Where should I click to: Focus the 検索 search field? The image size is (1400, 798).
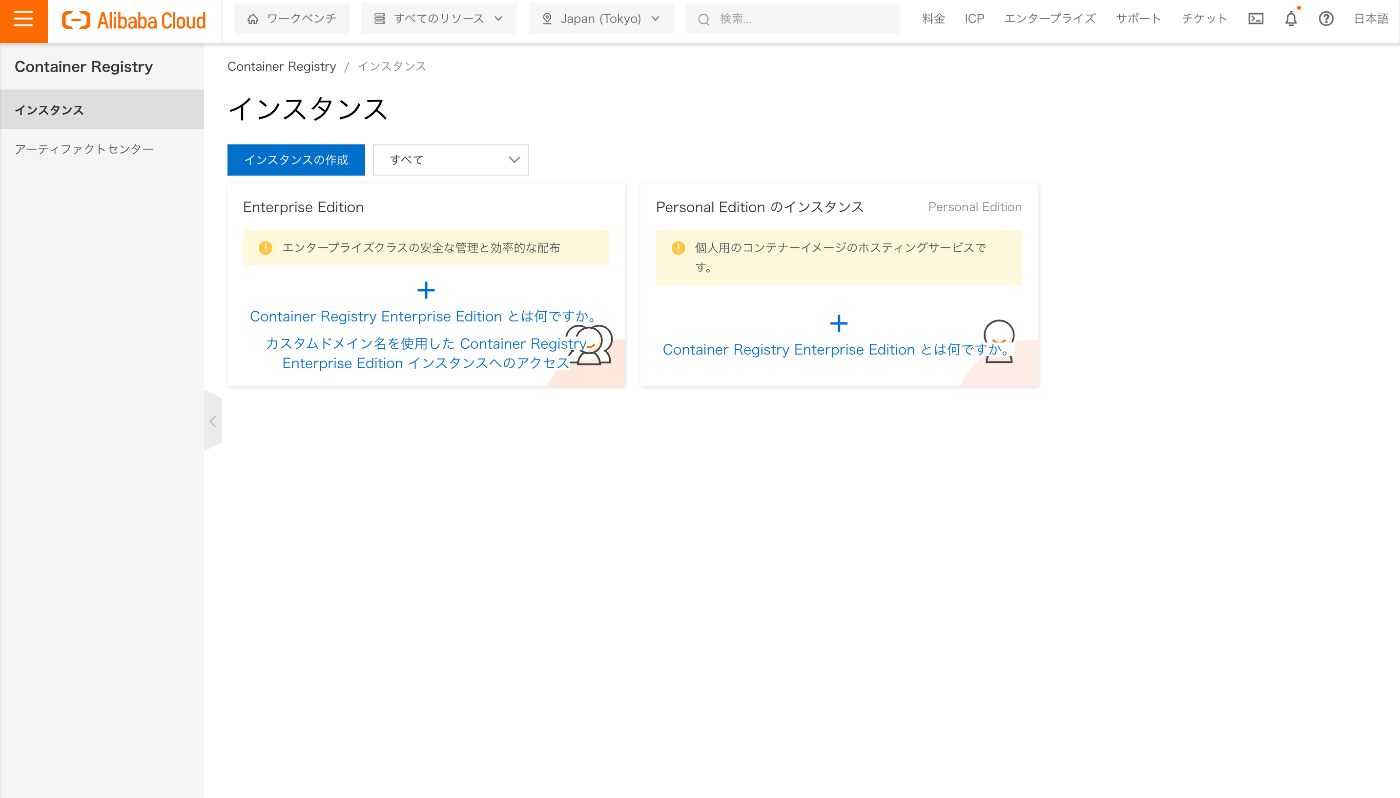coord(793,19)
